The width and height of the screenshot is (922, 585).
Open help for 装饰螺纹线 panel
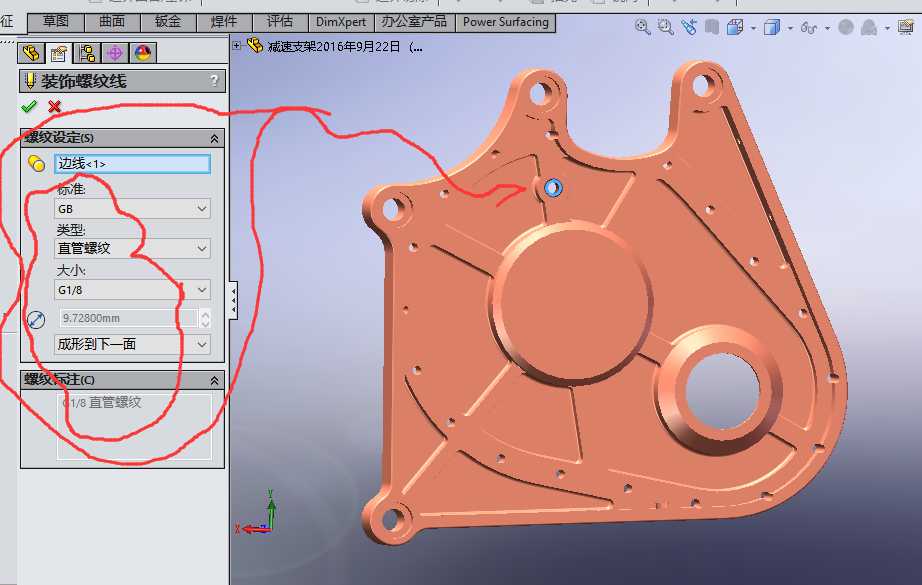tap(215, 81)
